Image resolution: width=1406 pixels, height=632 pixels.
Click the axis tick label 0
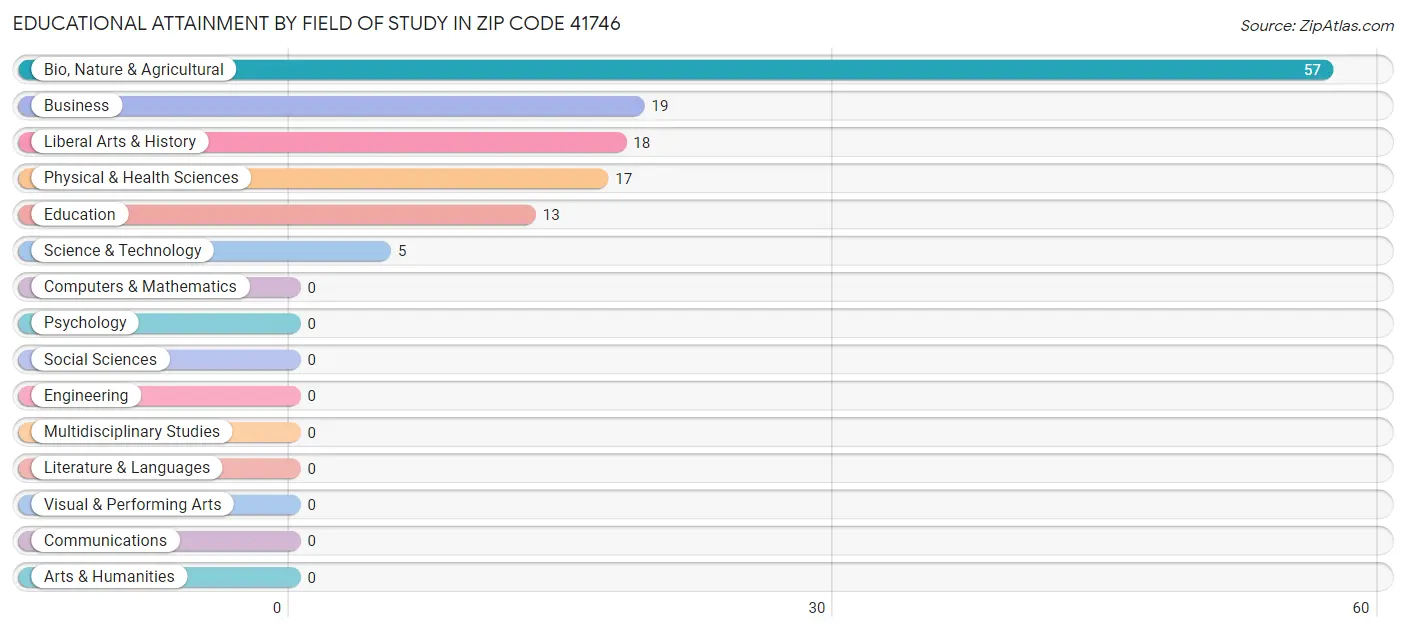point(277,608)
